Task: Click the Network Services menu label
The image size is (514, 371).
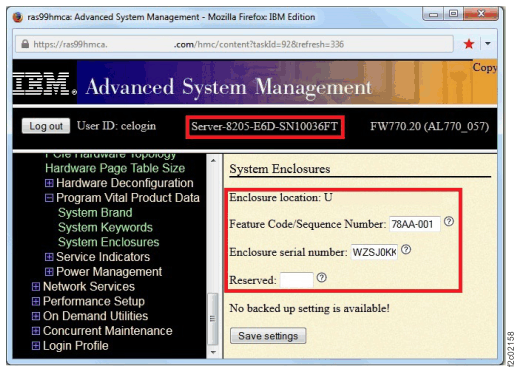Action: 89,286
